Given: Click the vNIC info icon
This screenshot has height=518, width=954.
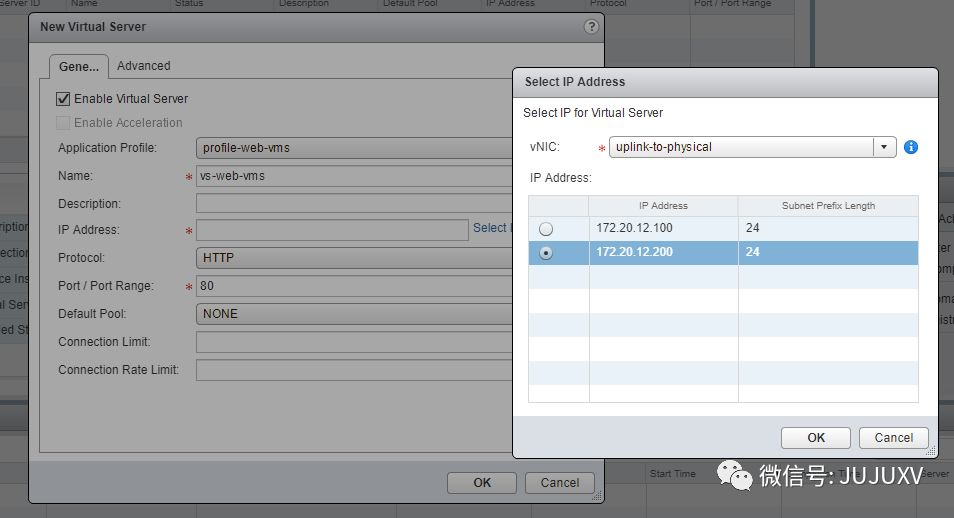Looking at the screenshot, I should [x=911, y=147].
